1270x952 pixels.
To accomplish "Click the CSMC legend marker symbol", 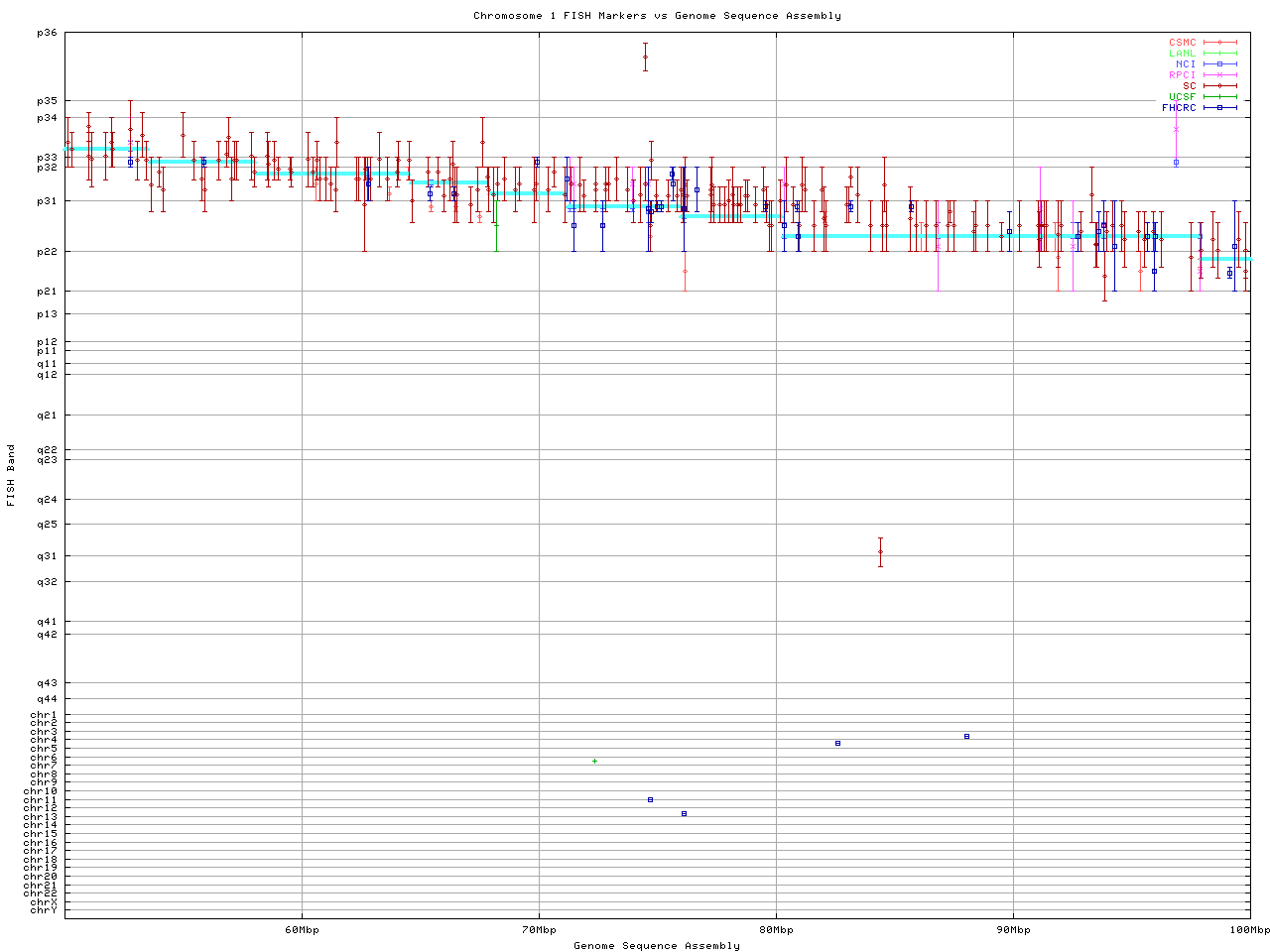I will click(x=1219, y=43).
